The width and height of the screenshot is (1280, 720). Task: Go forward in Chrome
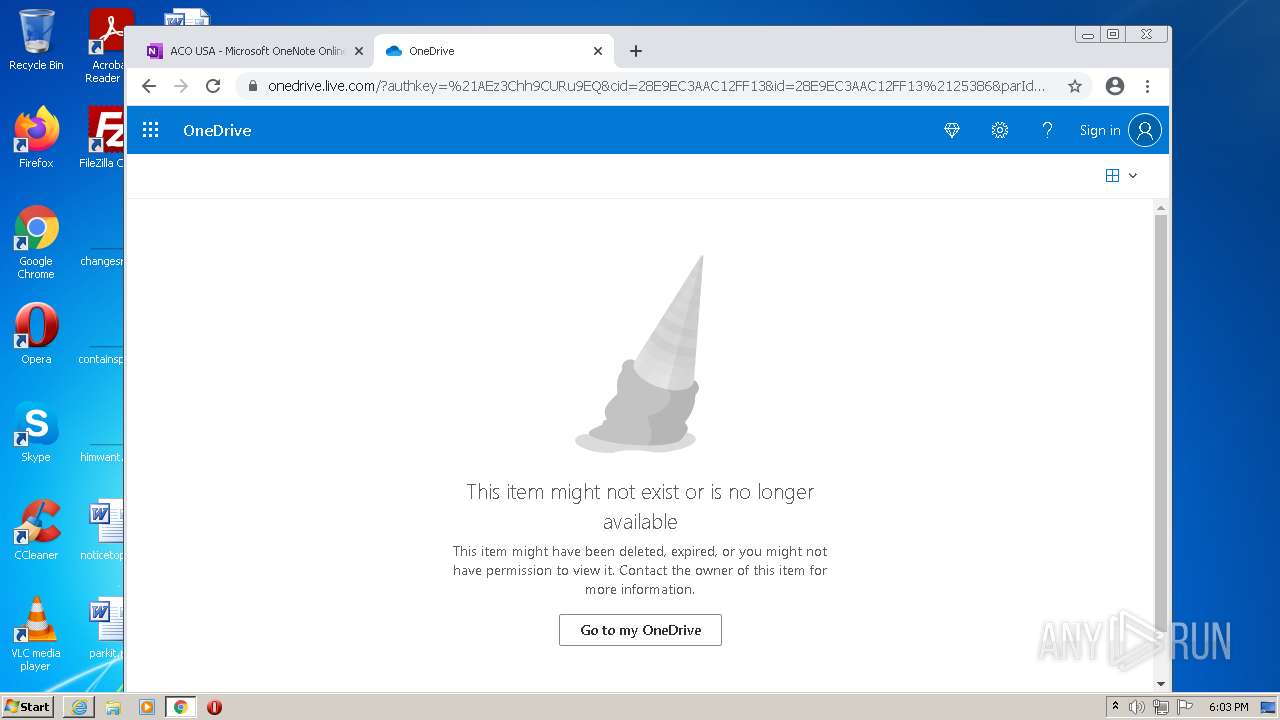[x=181, y=86]
